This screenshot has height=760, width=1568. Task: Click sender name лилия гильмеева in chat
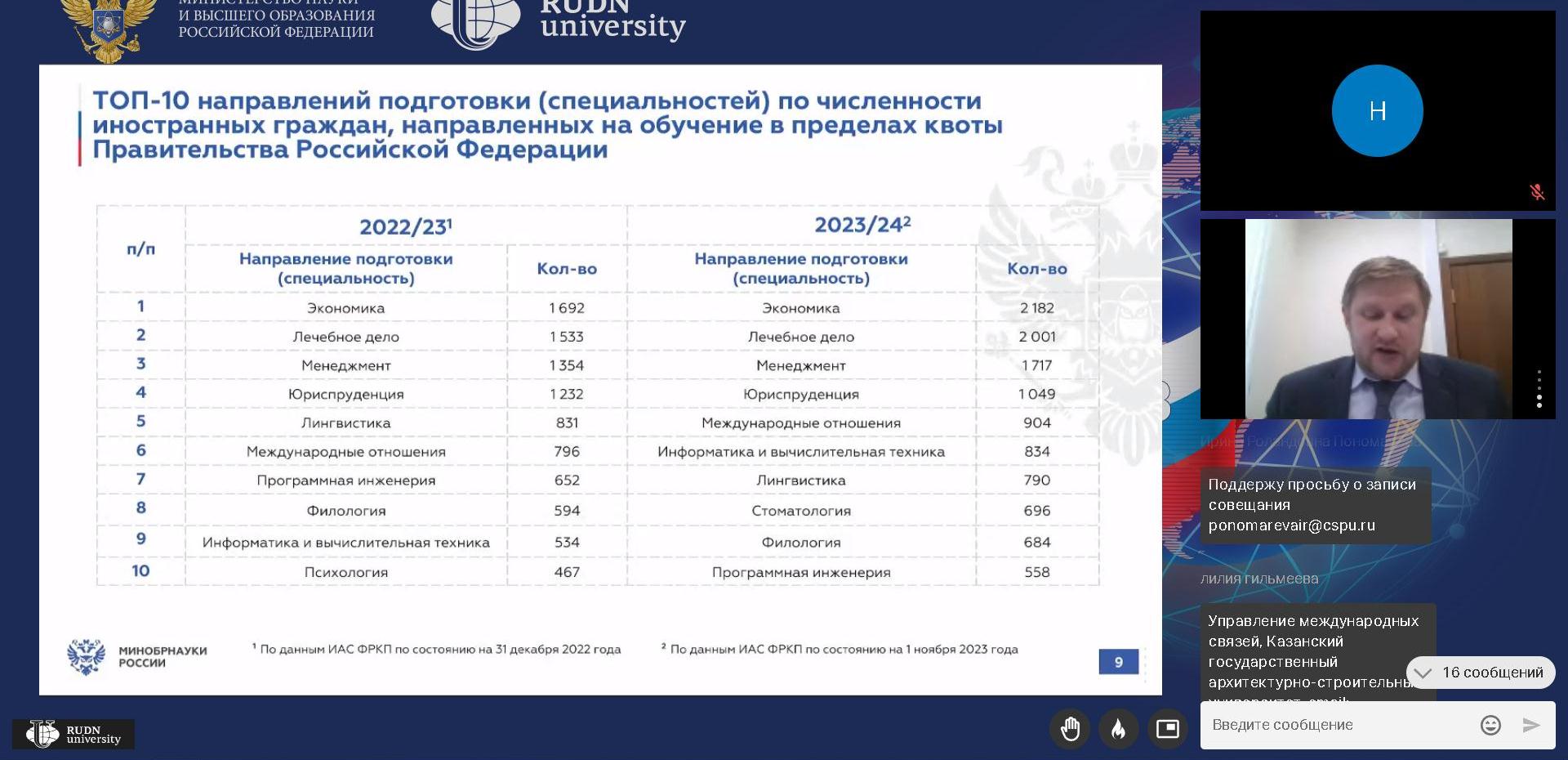1258,579
